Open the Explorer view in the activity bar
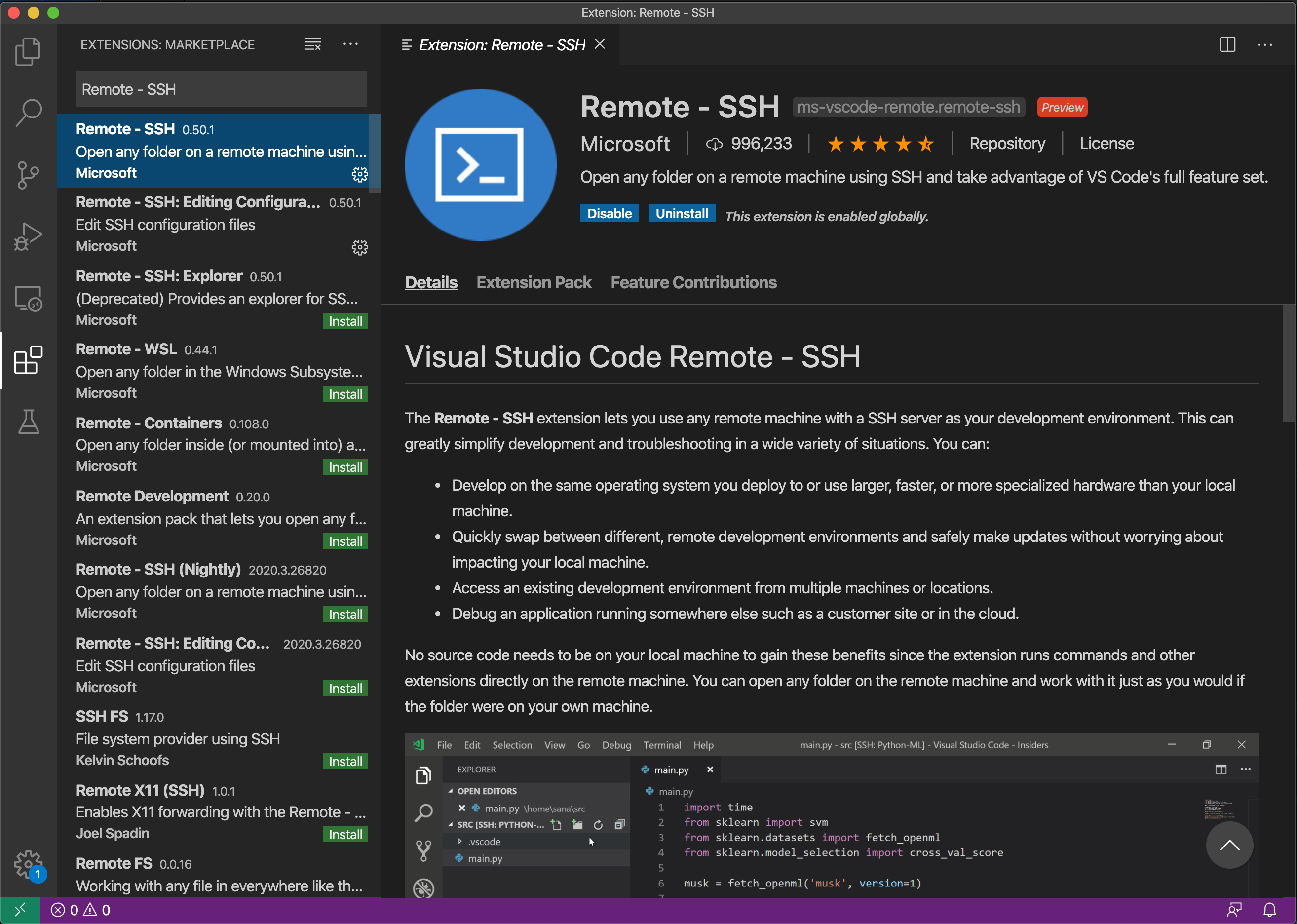Screen dimensions: 1297x924 (28, 51)
